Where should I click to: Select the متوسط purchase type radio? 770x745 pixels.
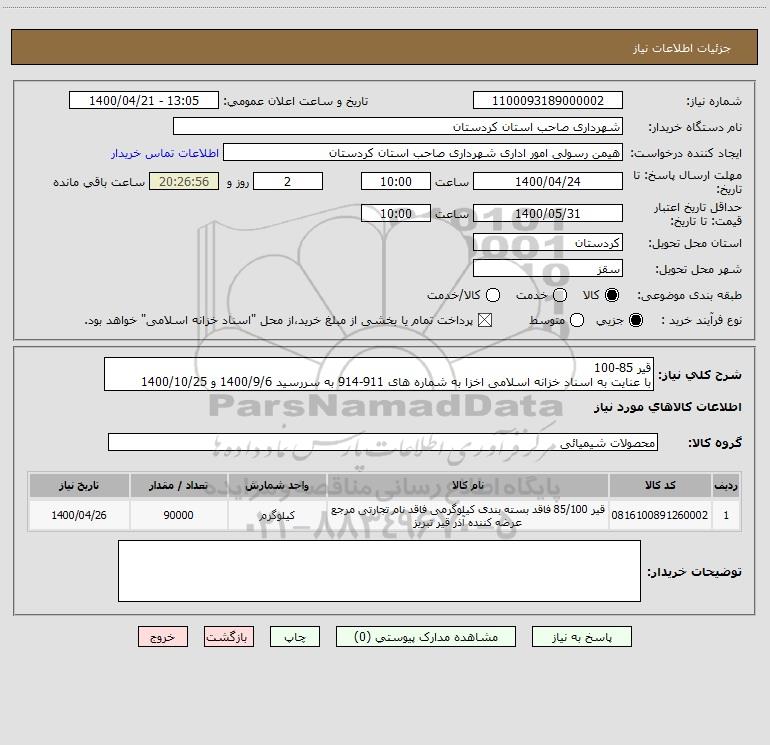click(x=577, y=320)
